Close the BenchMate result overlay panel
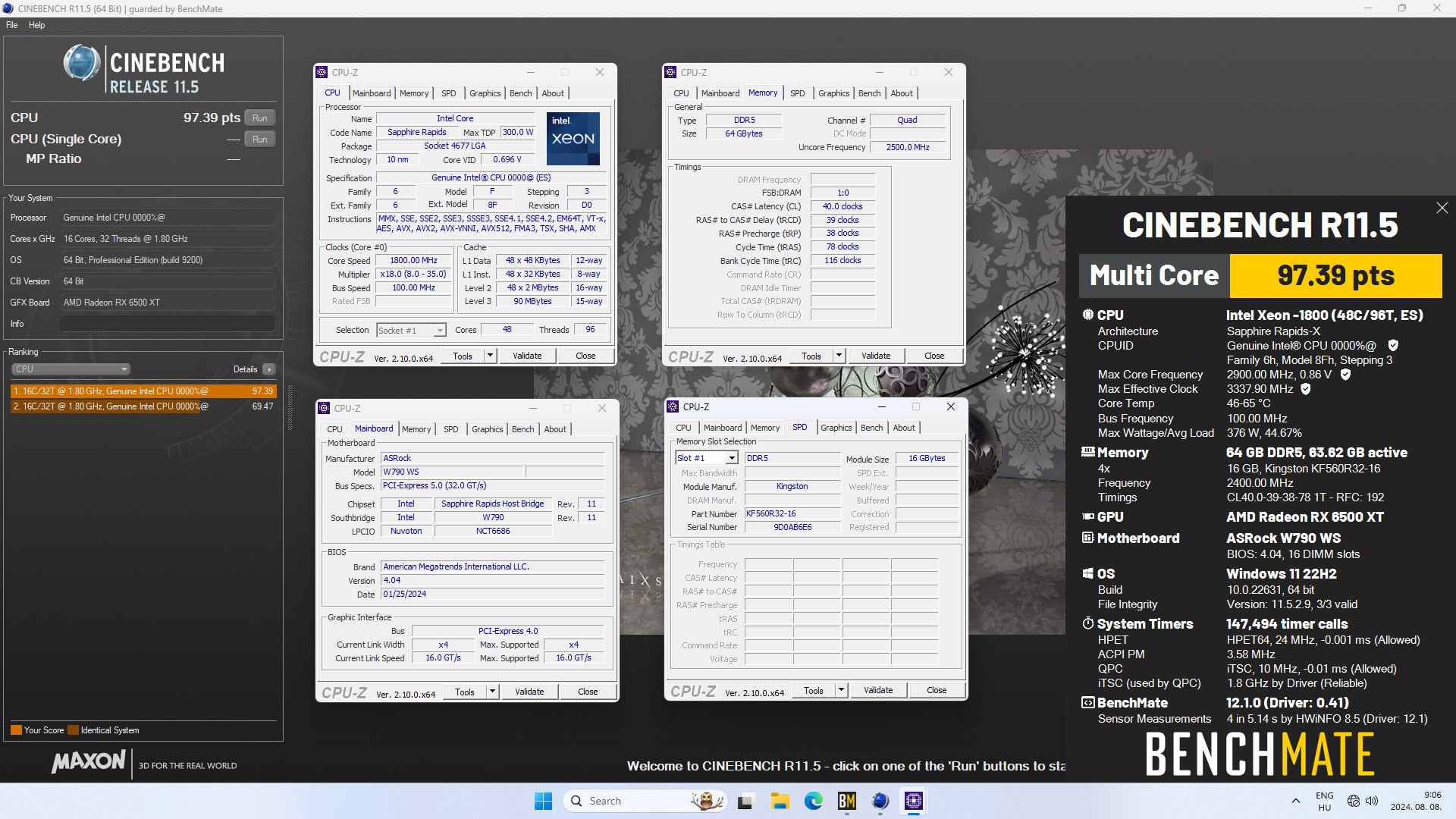Image resolution: width=1456 pixels, height=819 pixels. click(1442, 208)
